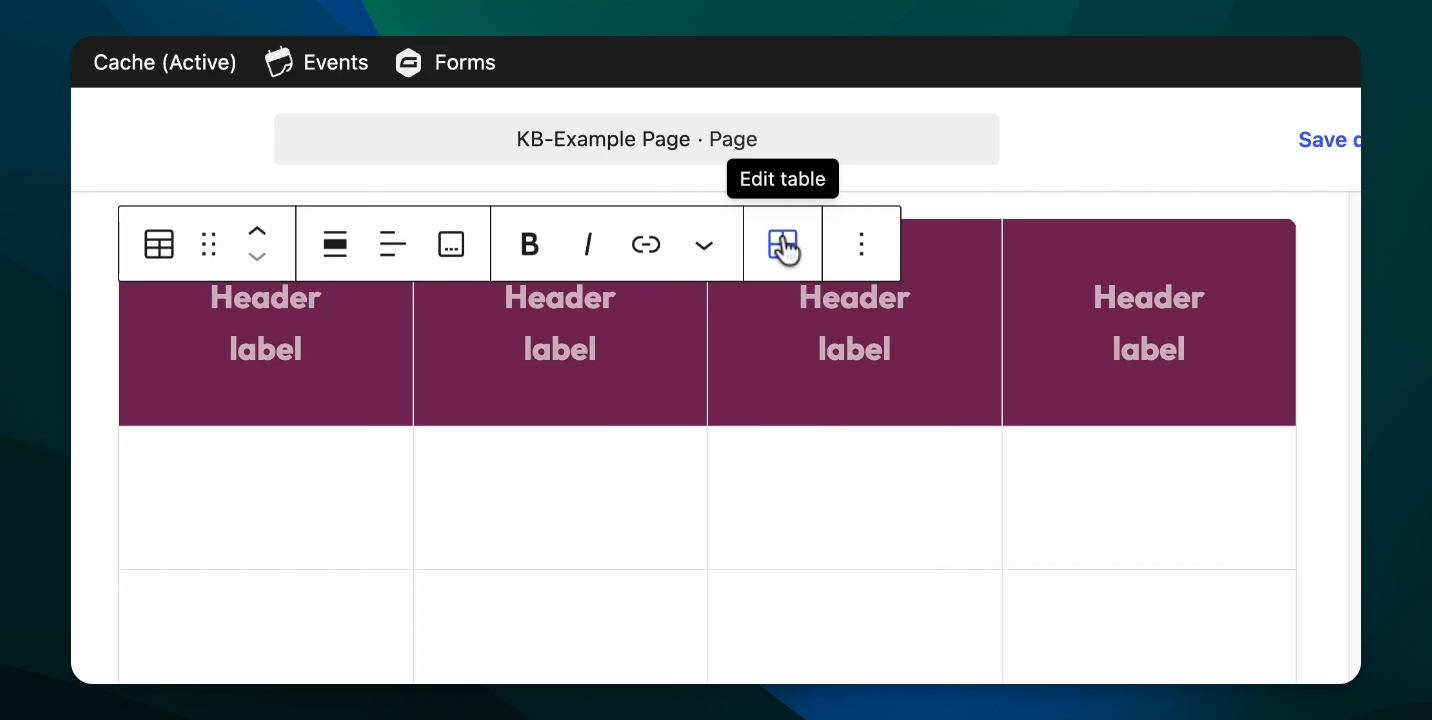Open the block alignment options
This screenshot has height=720, width=1432.
click(335, 244)
